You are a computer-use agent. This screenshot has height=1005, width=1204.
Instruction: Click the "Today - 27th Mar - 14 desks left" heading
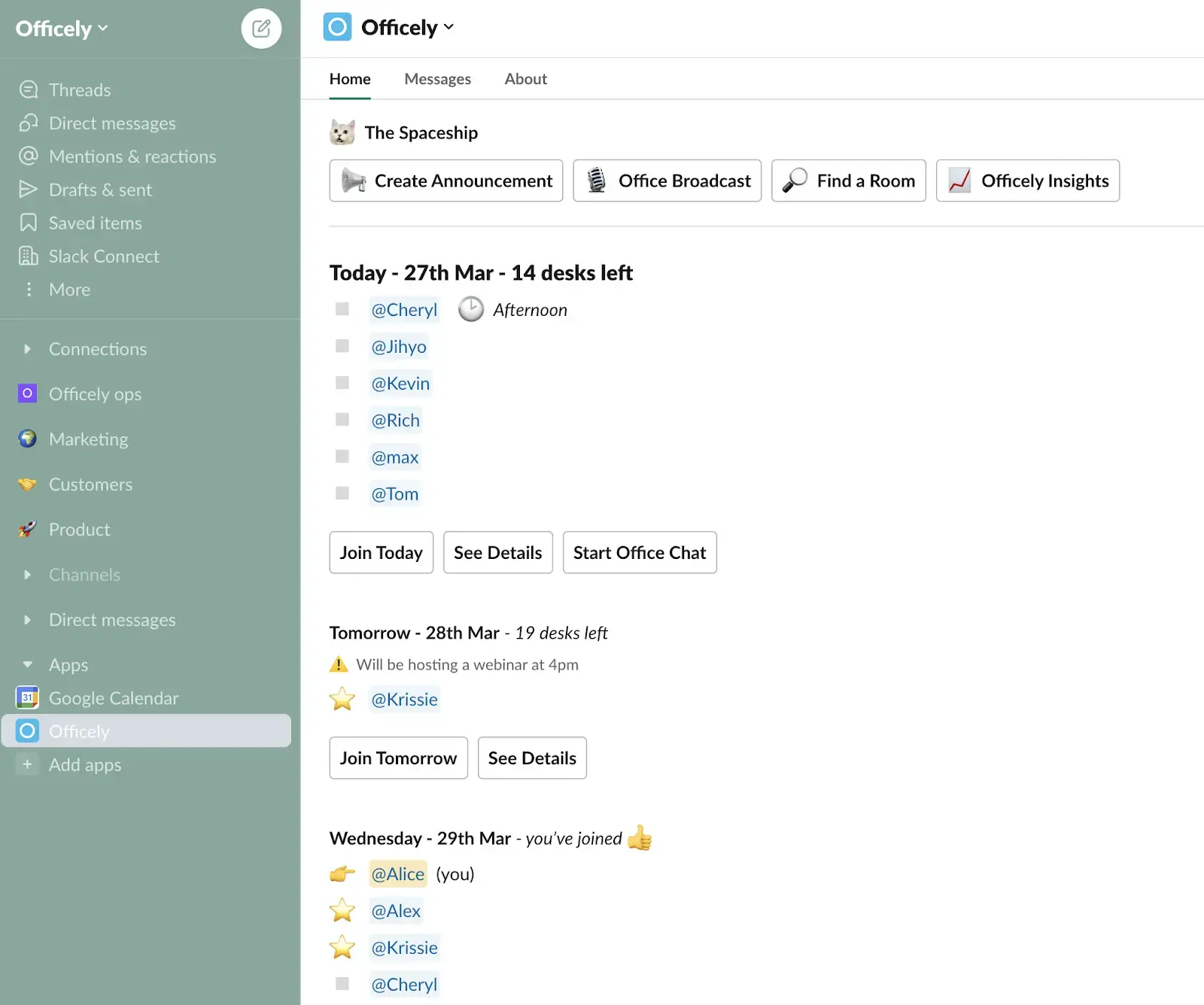(x=481, y=272)
